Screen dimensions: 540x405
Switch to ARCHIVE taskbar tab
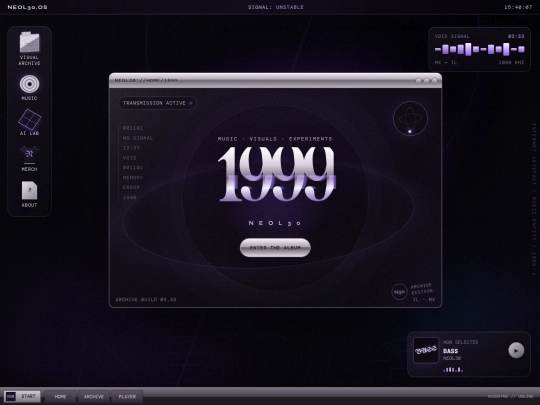(x=94, y=396)
